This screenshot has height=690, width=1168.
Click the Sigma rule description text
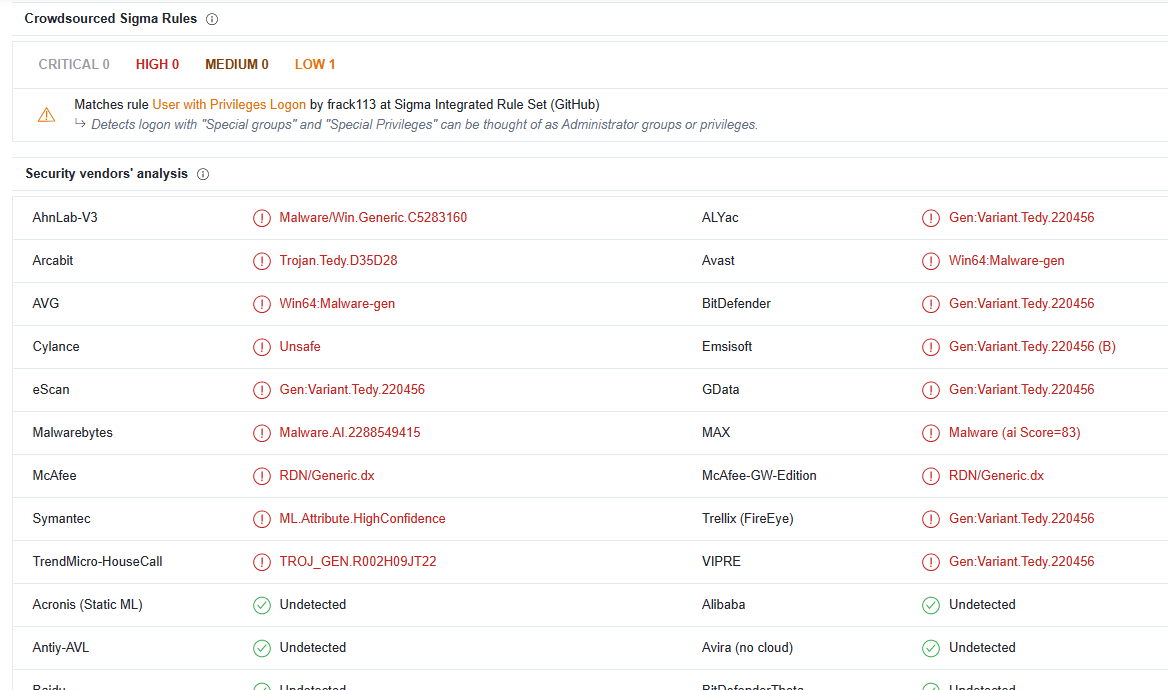tap(424, 124)
